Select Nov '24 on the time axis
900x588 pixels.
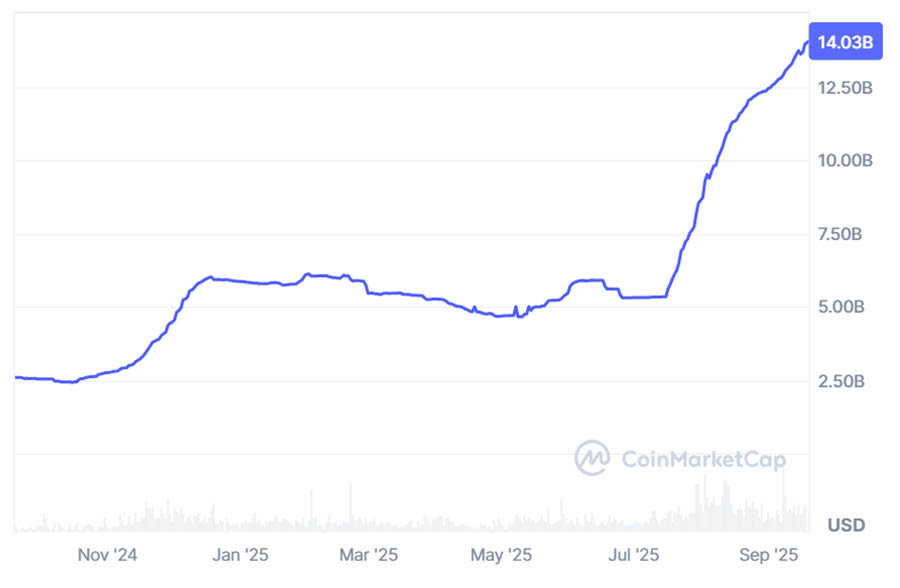tap(107, 555)
